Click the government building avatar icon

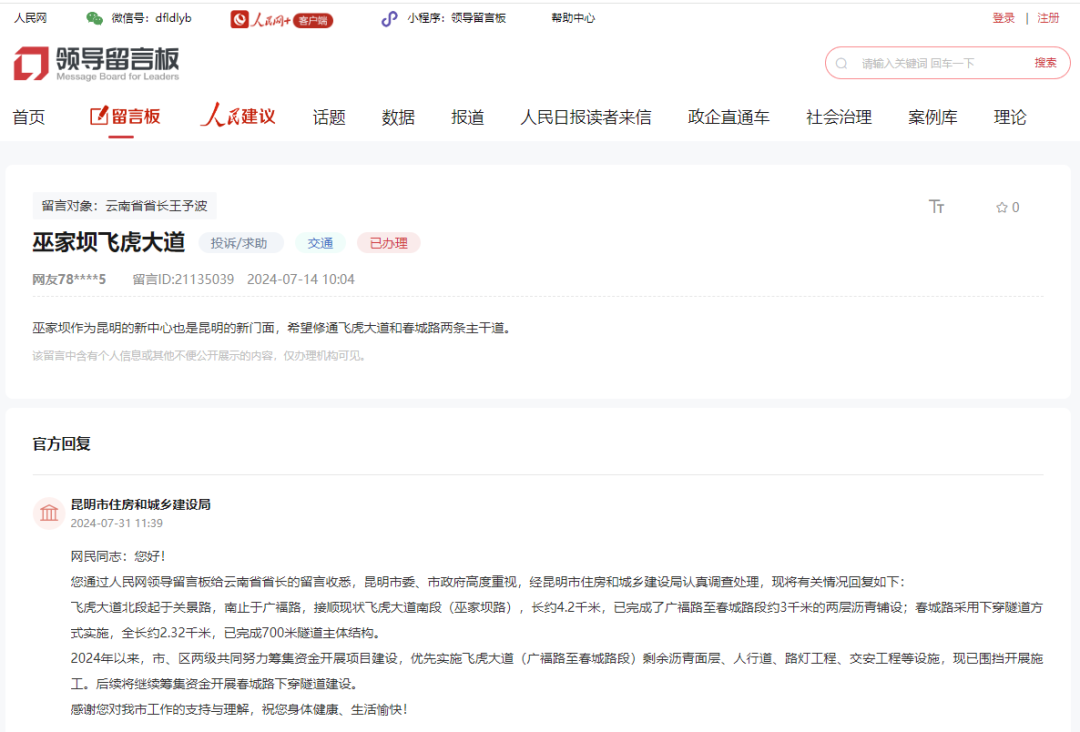click(49, 513)
